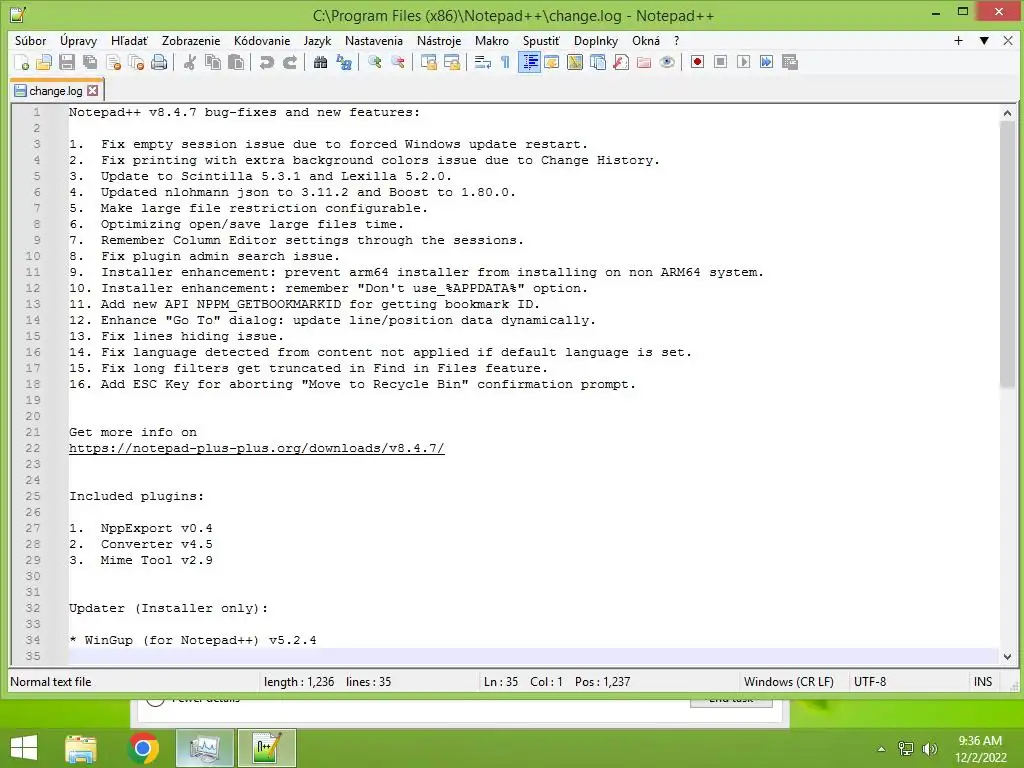This screenshot has height=768, width=1024.
Task: Open user-defined language dialog icon
Action: click(x=552, y=62)
